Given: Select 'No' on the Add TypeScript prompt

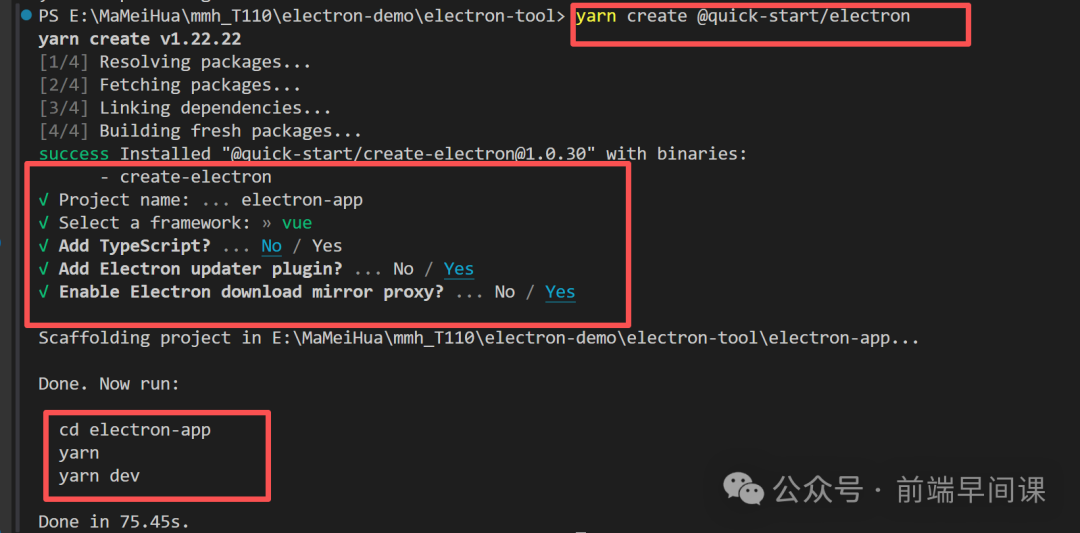Looking at the screenshot, I should point(271,246).
